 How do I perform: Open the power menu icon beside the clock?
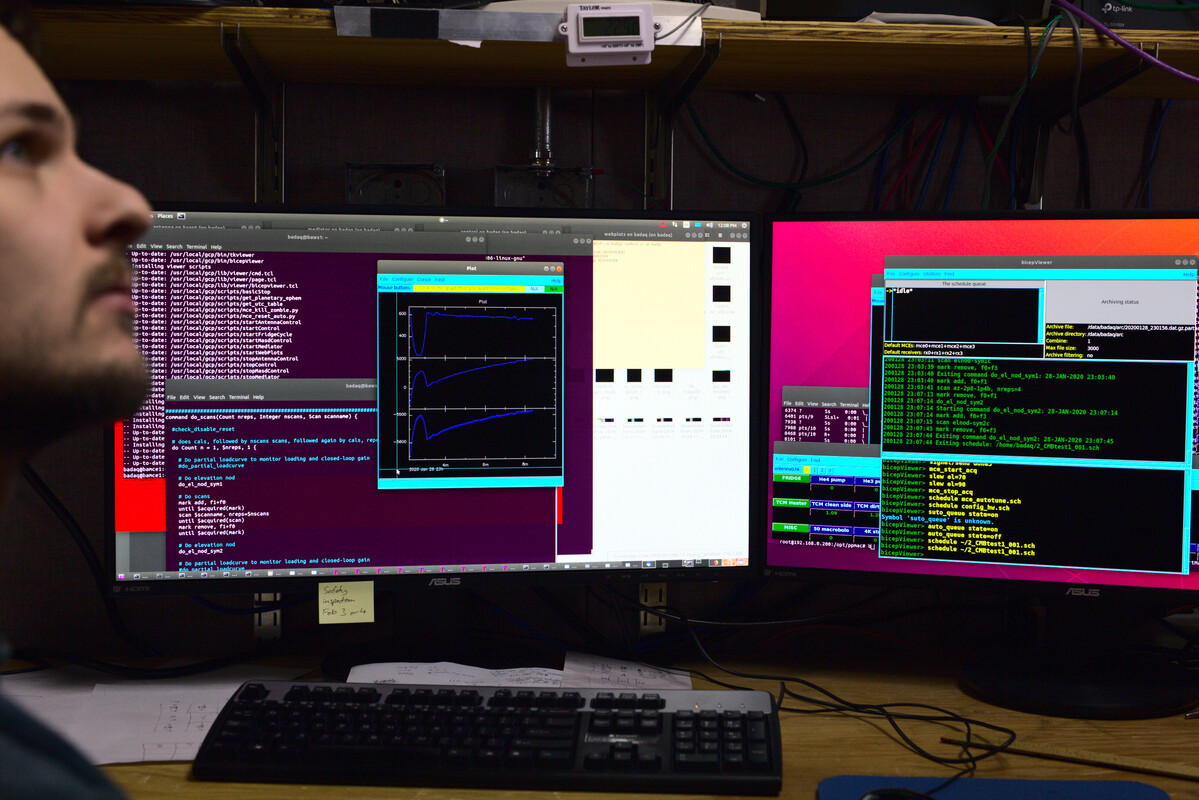click(745, 226)
